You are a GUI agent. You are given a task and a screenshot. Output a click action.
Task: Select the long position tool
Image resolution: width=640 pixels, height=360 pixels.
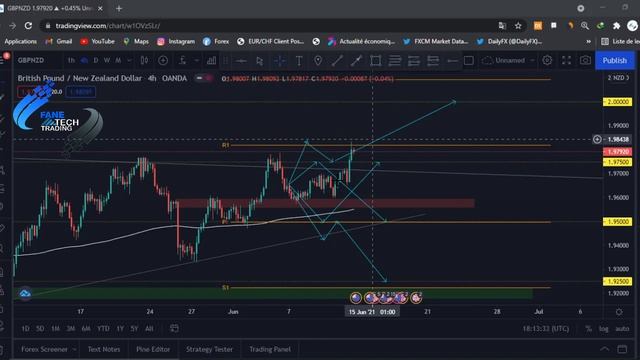click(414, 61)
